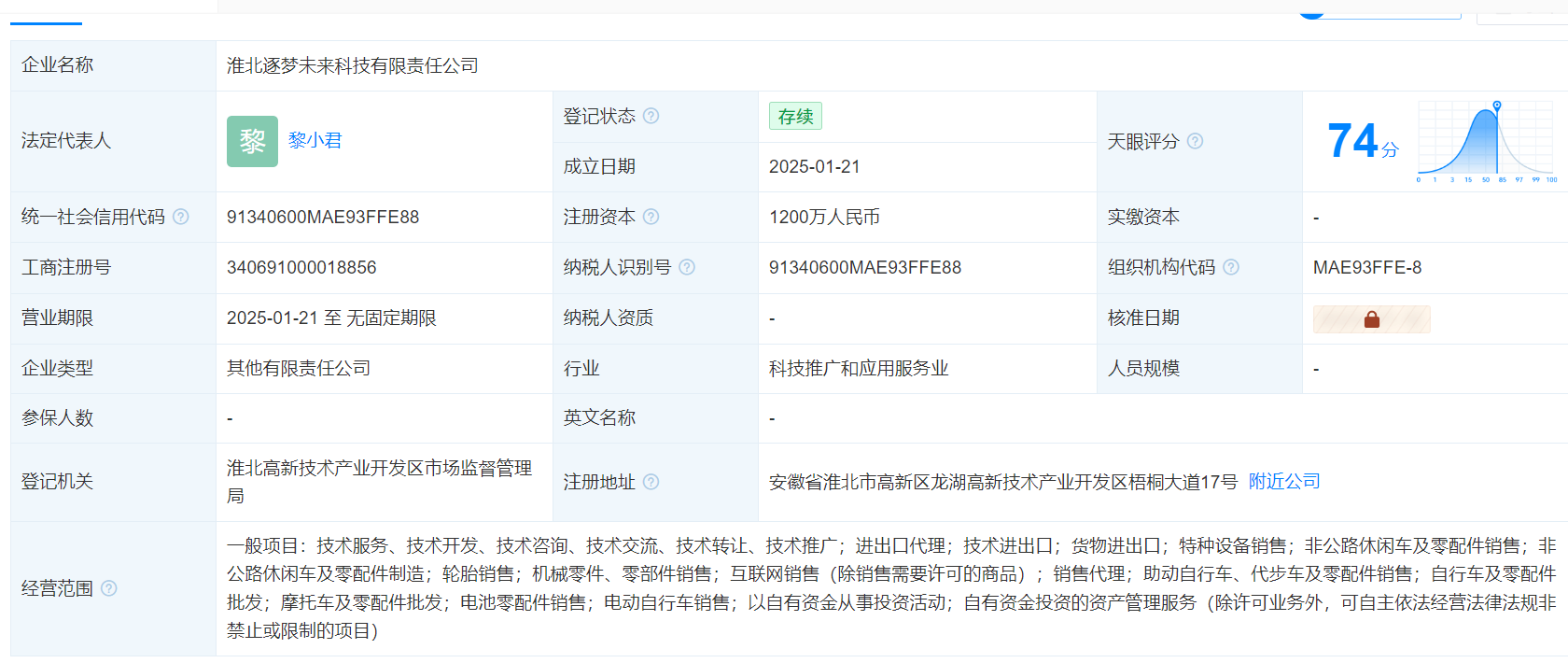The image size is (1568, 663).
Task: Click 2025-01-21 至 无固定期限 value
Action: pos(331,317)
